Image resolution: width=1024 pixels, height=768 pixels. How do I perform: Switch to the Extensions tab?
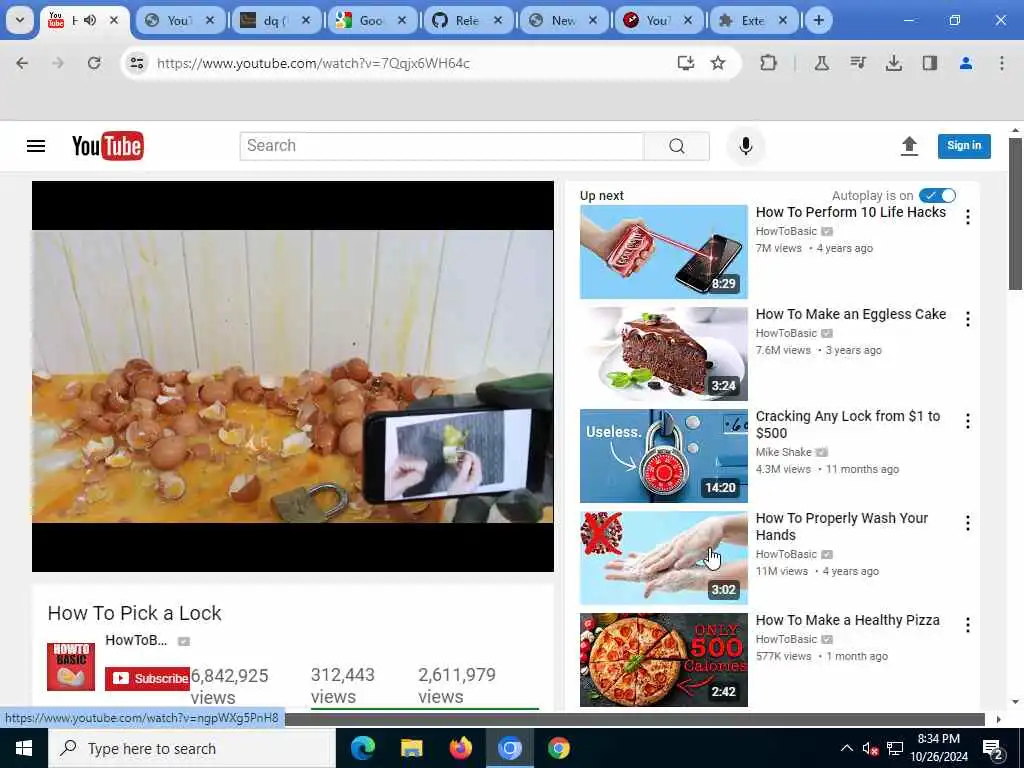(x=752, y=20)
